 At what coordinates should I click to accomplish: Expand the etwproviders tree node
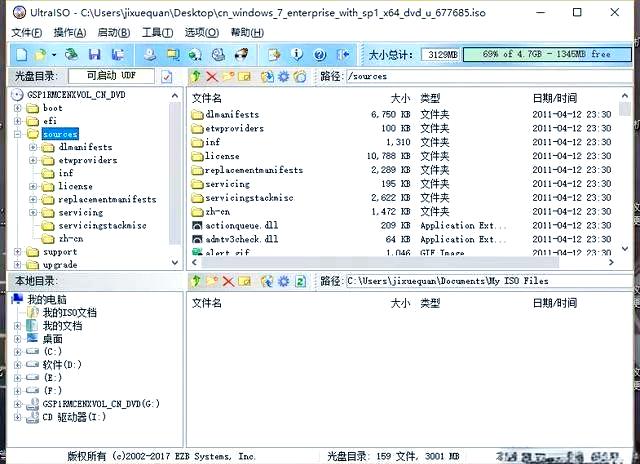[x=33, y=160]
